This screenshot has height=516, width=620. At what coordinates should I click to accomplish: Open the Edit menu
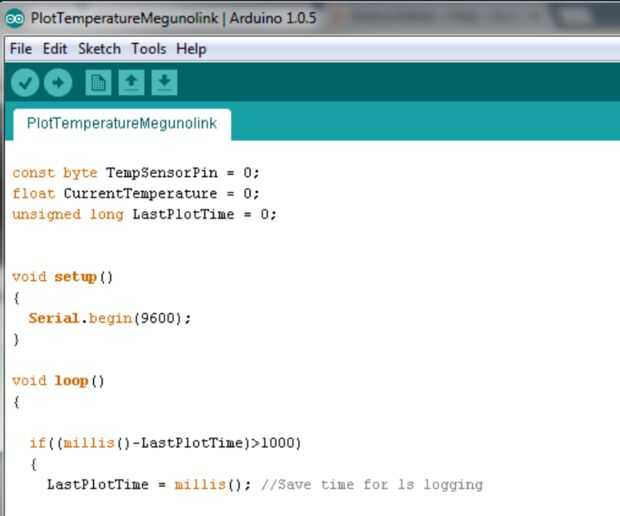point(55,49)
